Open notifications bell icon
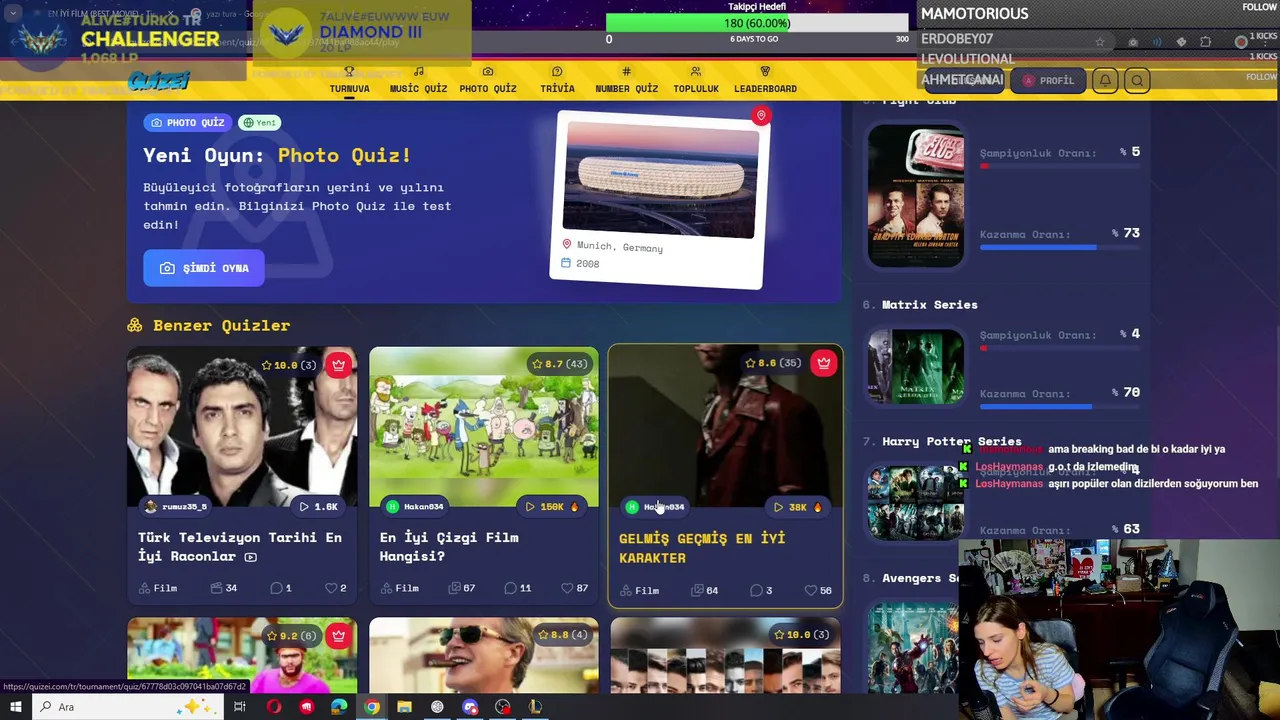Screen dimensions: 1280x720 point(1105,80)
